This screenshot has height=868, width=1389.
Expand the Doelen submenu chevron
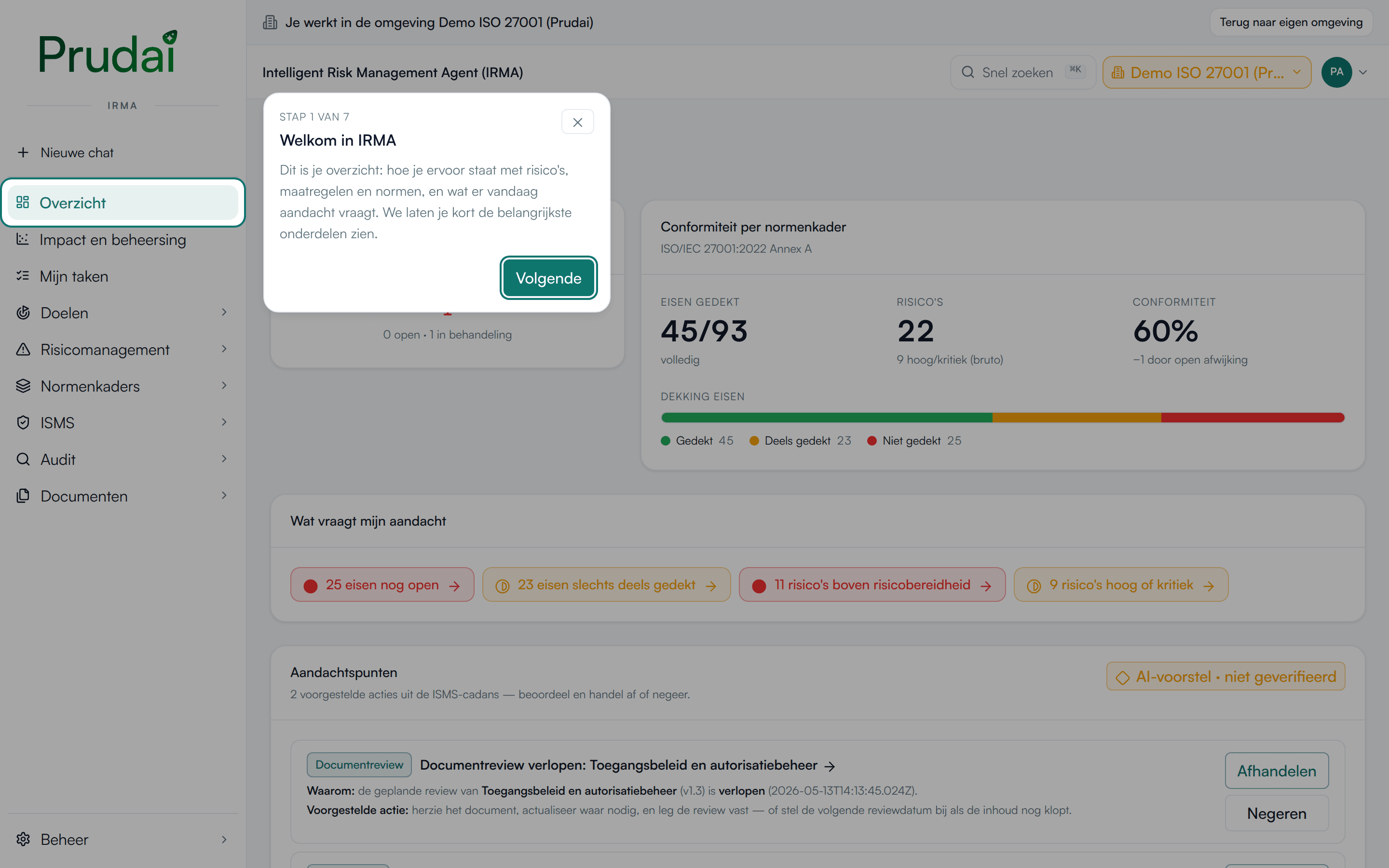coord(224,312)
